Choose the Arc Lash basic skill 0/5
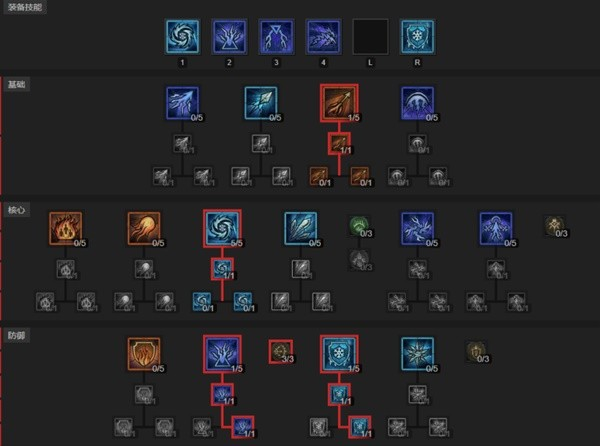The width and height of the screenshot is (600, 446). pos(417,103)
